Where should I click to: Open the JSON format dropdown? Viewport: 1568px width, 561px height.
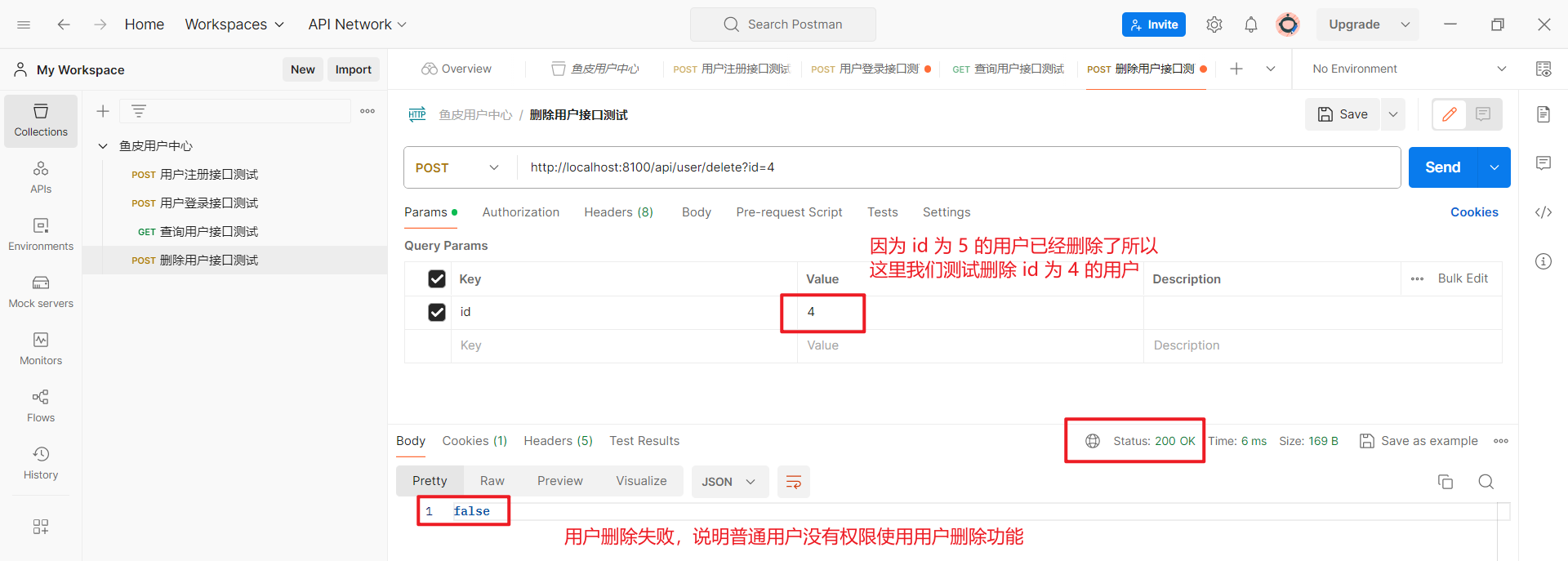click(x=729, y=482)
